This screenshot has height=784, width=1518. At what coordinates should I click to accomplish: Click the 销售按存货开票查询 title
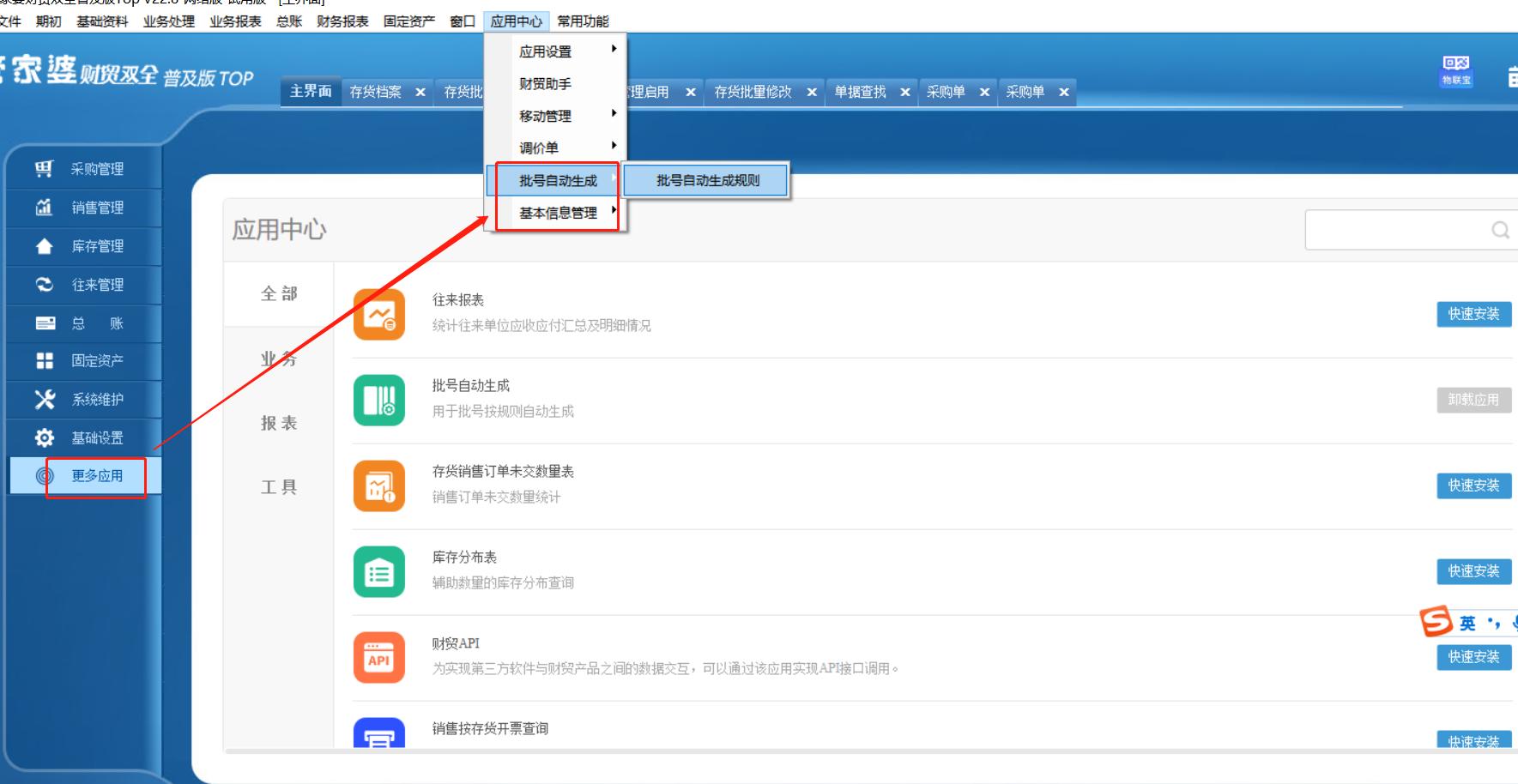tap(490, 729)
